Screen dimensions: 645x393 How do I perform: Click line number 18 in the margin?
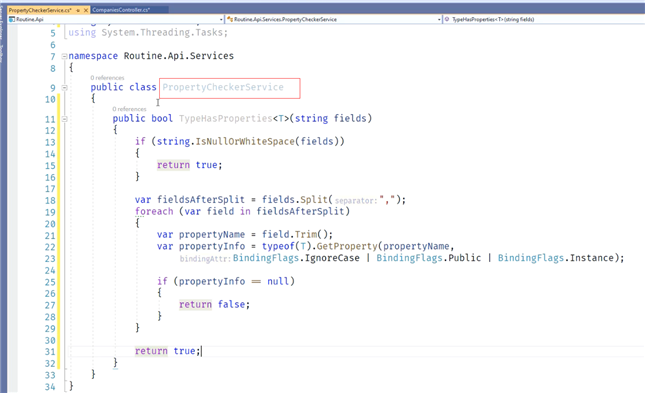tap(50, 200)
